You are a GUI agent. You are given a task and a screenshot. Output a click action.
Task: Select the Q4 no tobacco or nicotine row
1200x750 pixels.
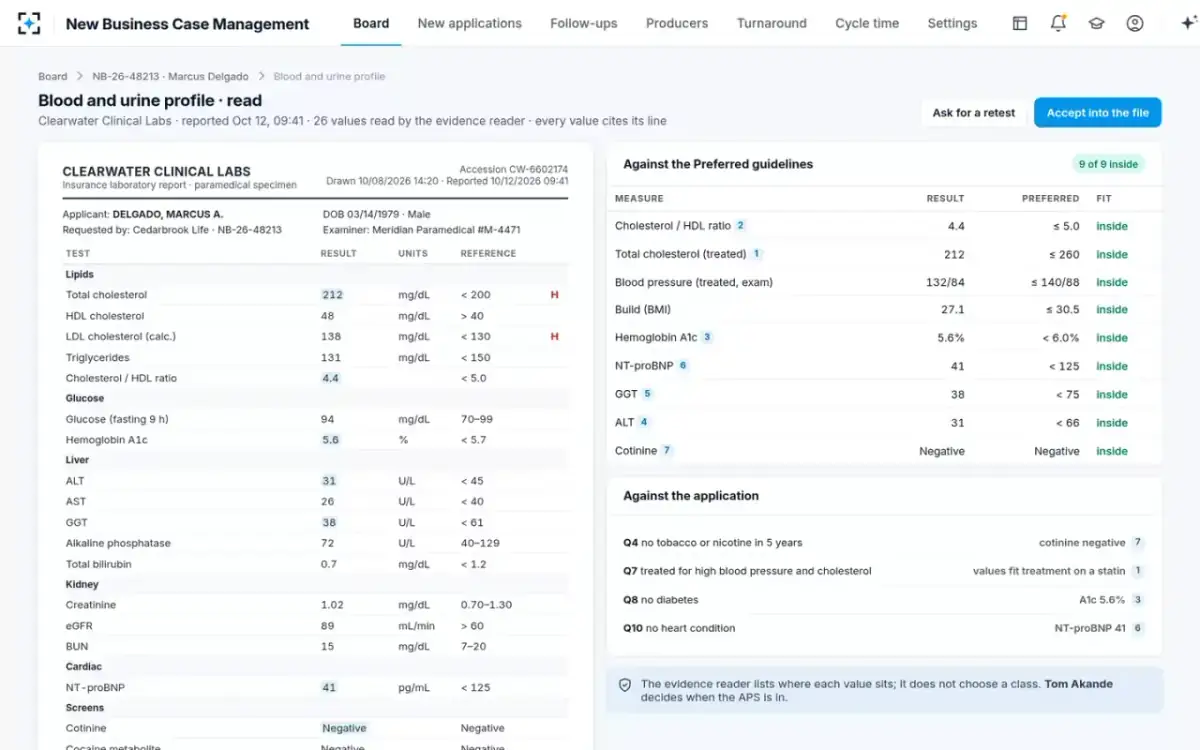[884, 543]
